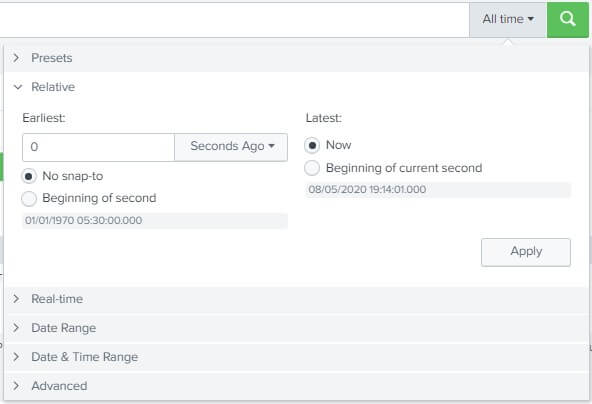The image size is (592, 404).
Task: Expand the Date Range chevron arrow
Action: coord(16,328)
